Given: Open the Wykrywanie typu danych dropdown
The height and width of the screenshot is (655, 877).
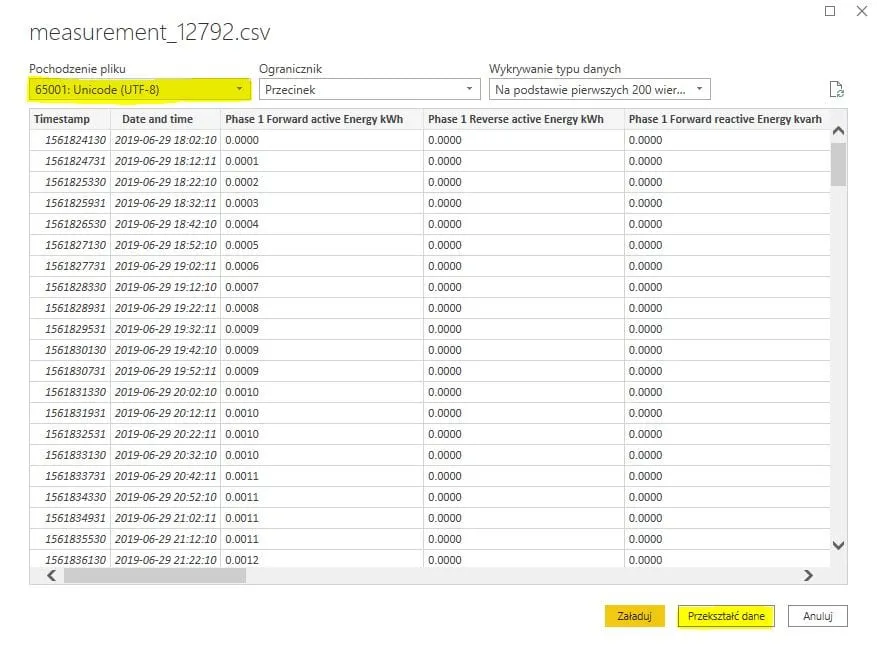Looking at the screenshot, I should [599, 89].
